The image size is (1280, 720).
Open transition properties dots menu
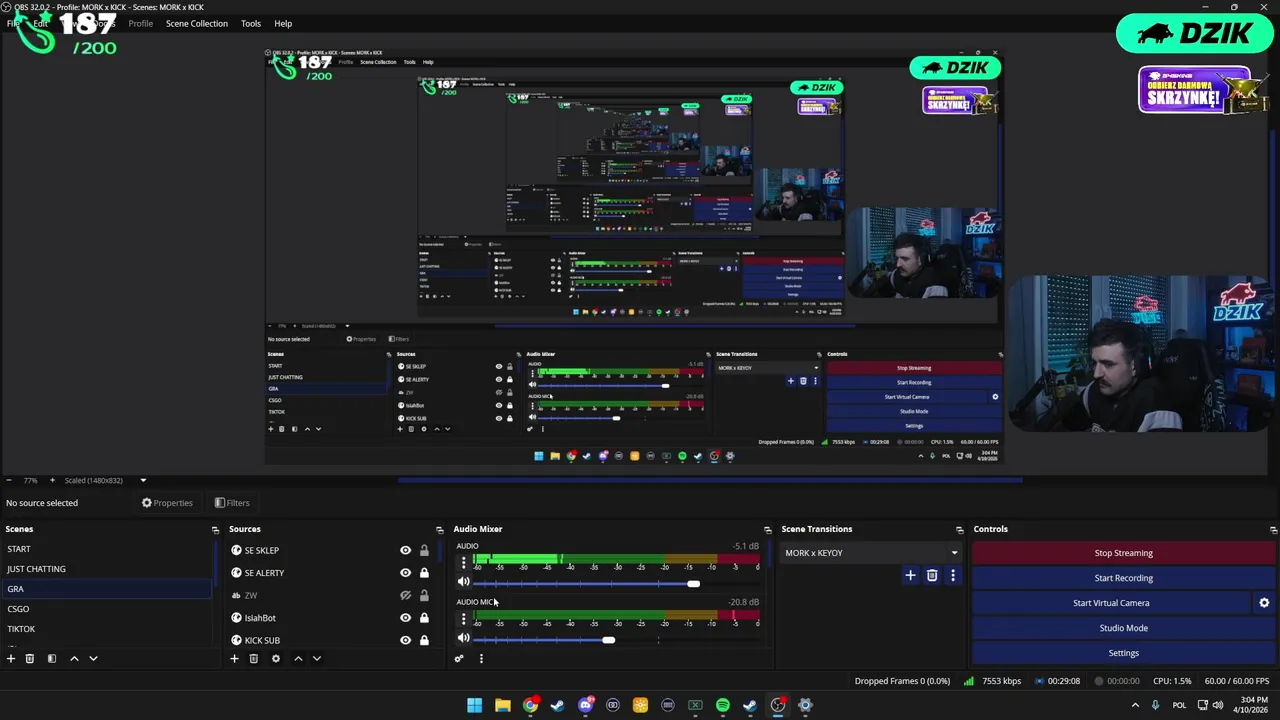(953, 575)
